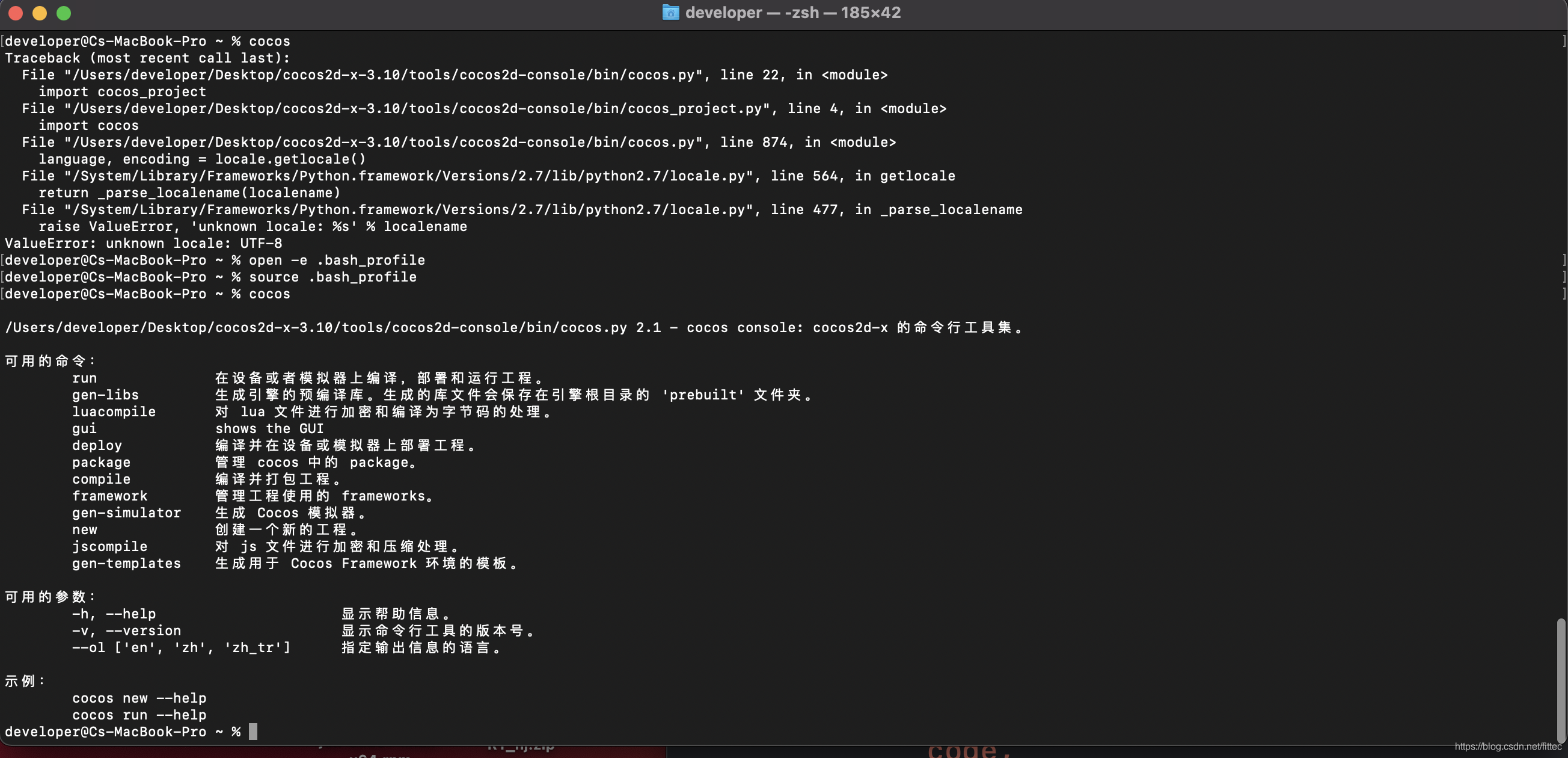Click the 'raise ValueError' traceback line

[x=253, y=226]
